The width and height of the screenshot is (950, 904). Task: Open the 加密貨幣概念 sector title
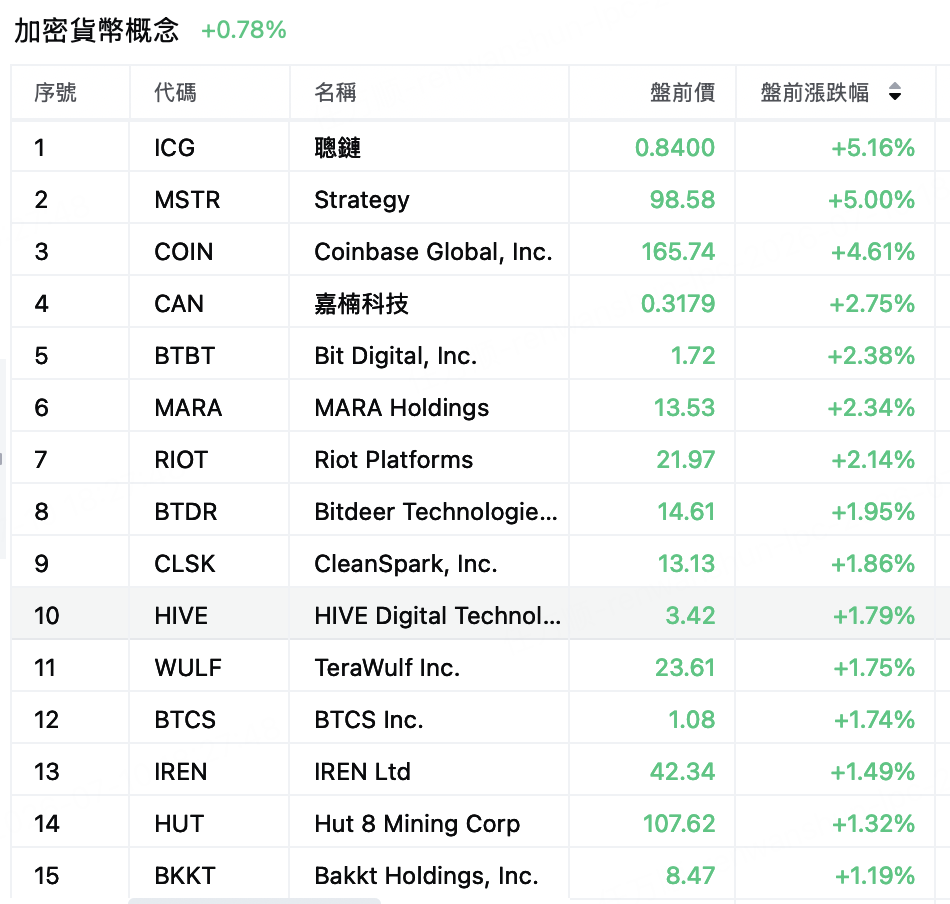coord(96,30)
